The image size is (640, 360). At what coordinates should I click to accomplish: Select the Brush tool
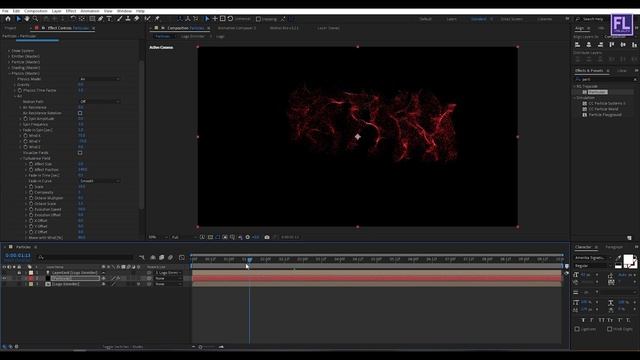point(119,19)
